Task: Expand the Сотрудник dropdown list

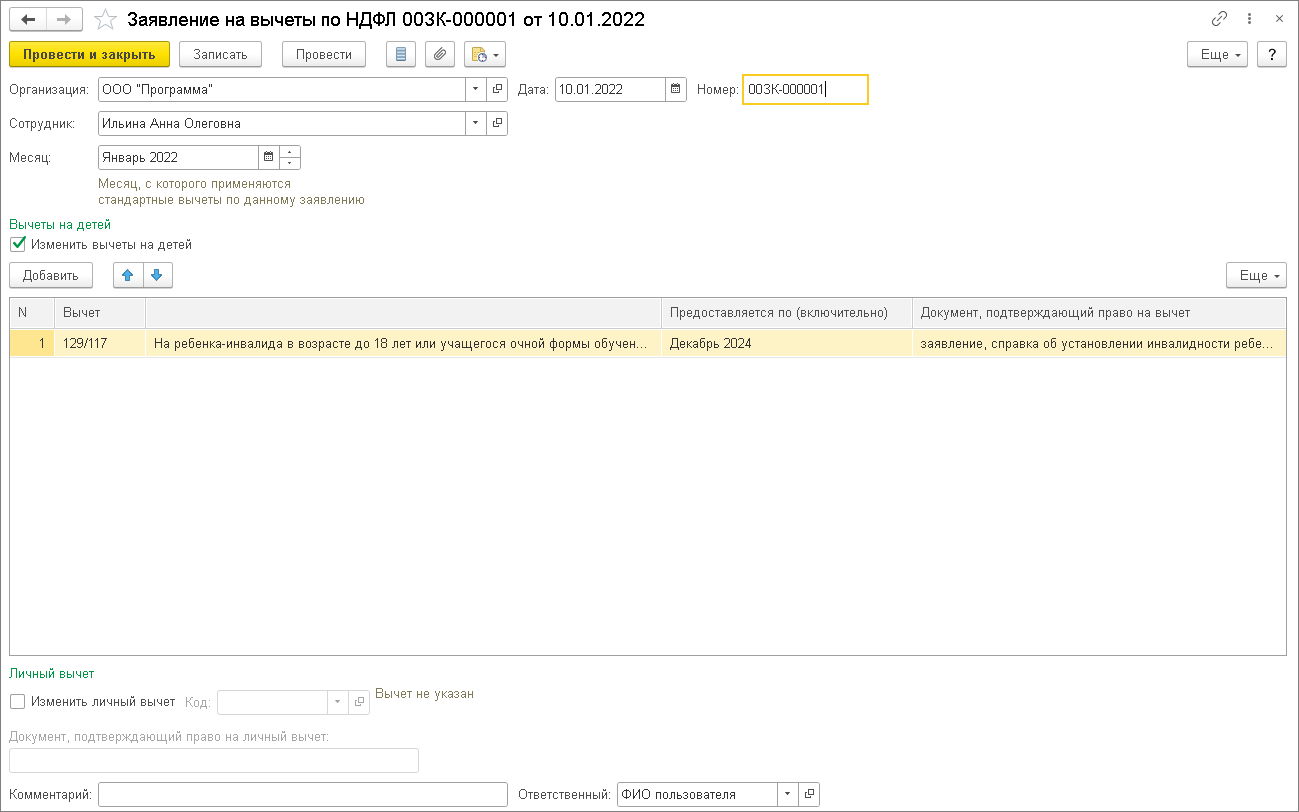Action: [476, 123]
